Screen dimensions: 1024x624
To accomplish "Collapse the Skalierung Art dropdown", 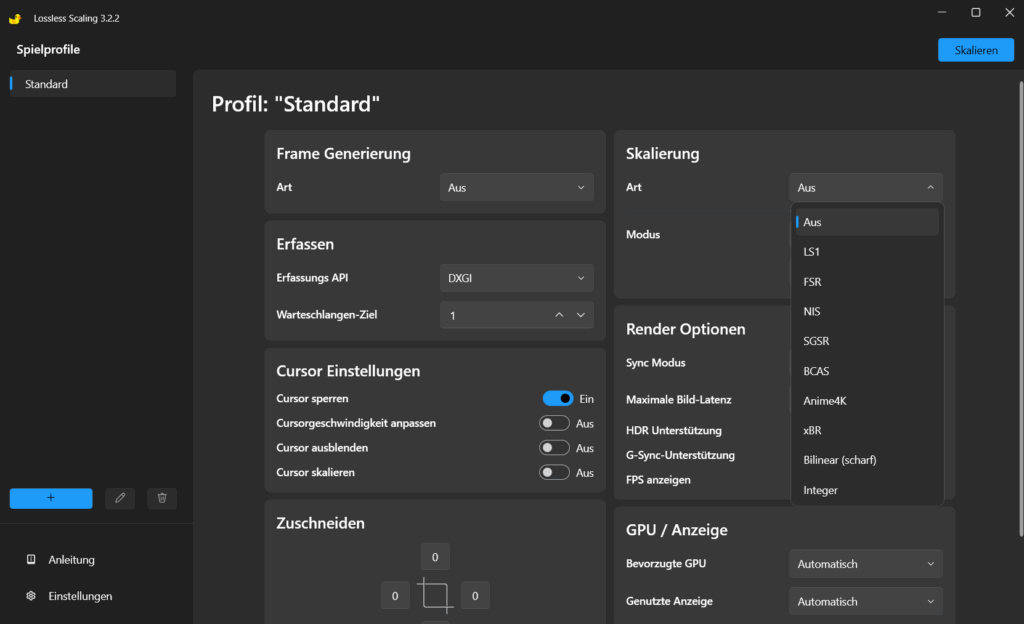I will (865, 187).
